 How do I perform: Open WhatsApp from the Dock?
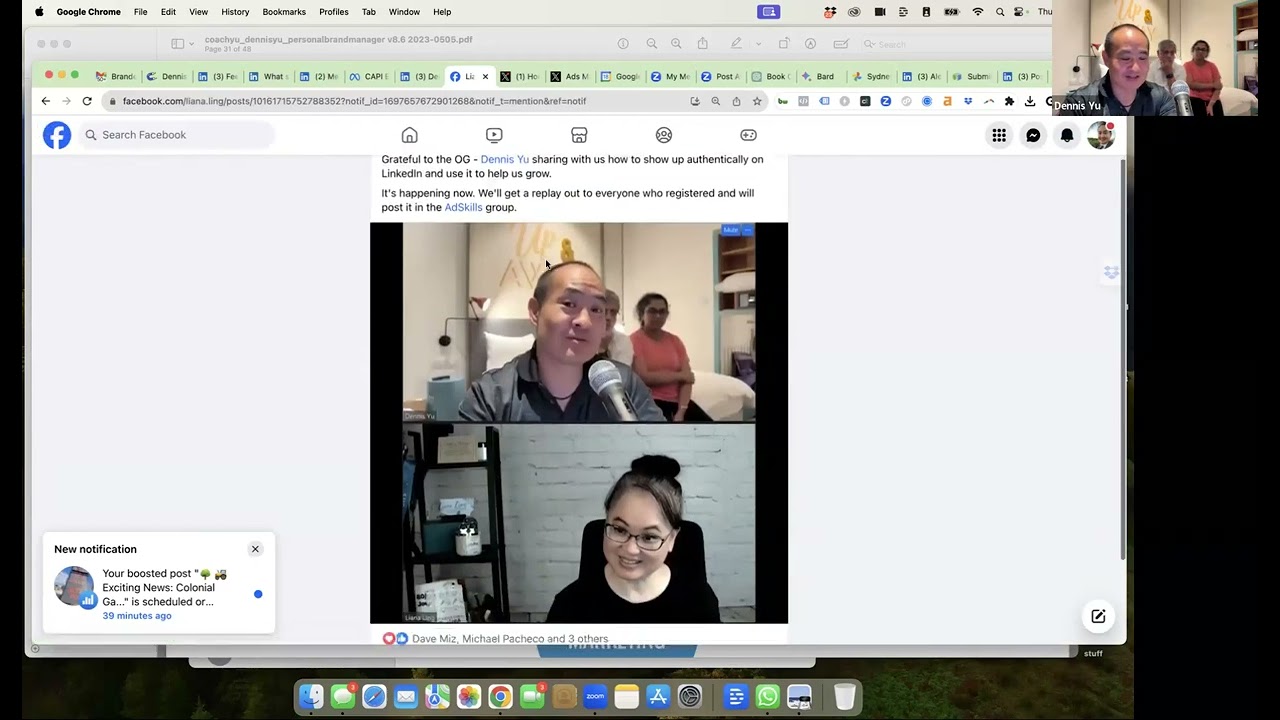click(x=767, y=696)
